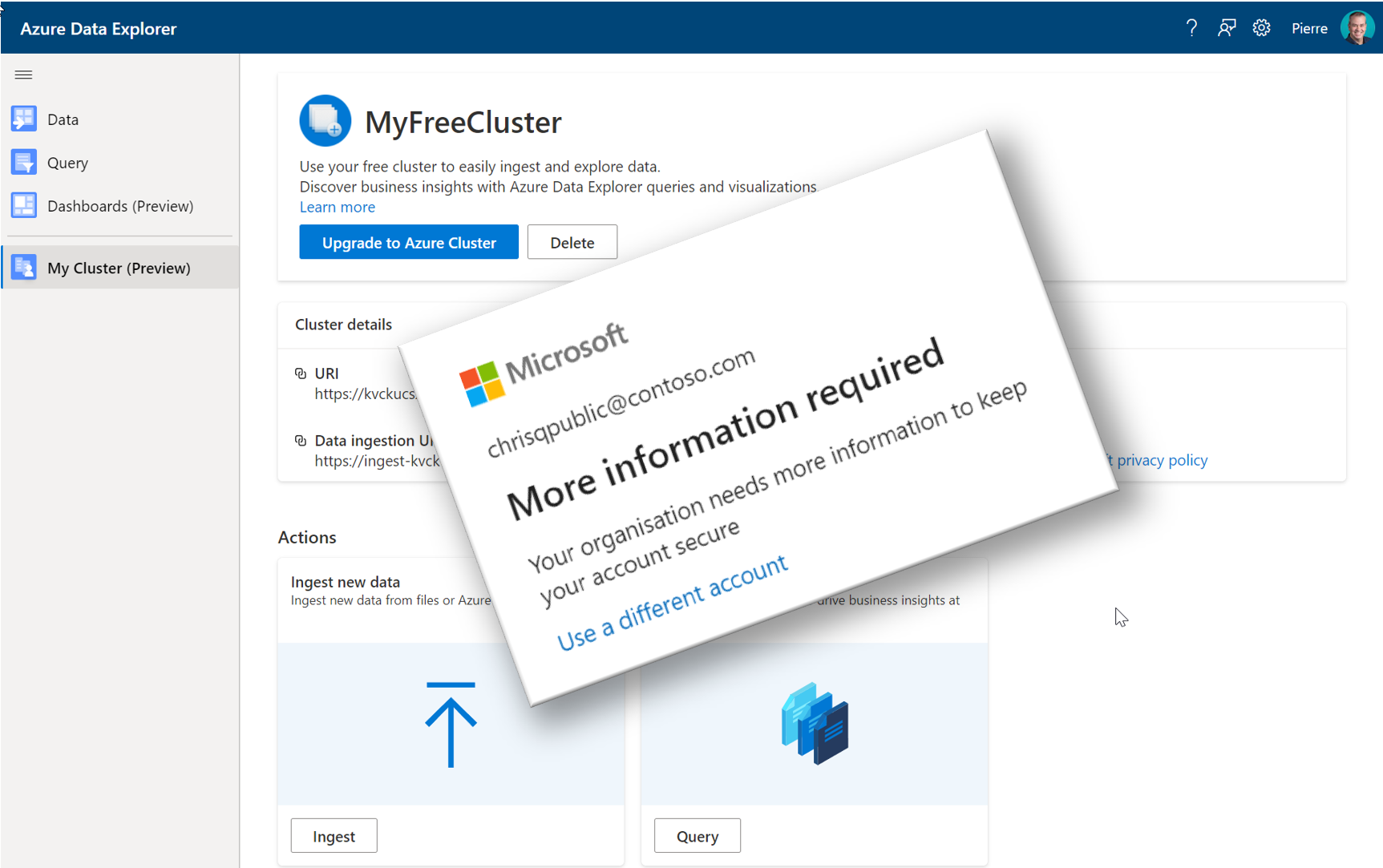
Task: Click Upgrade to Azure Cluster button
Action: (409, 242)
